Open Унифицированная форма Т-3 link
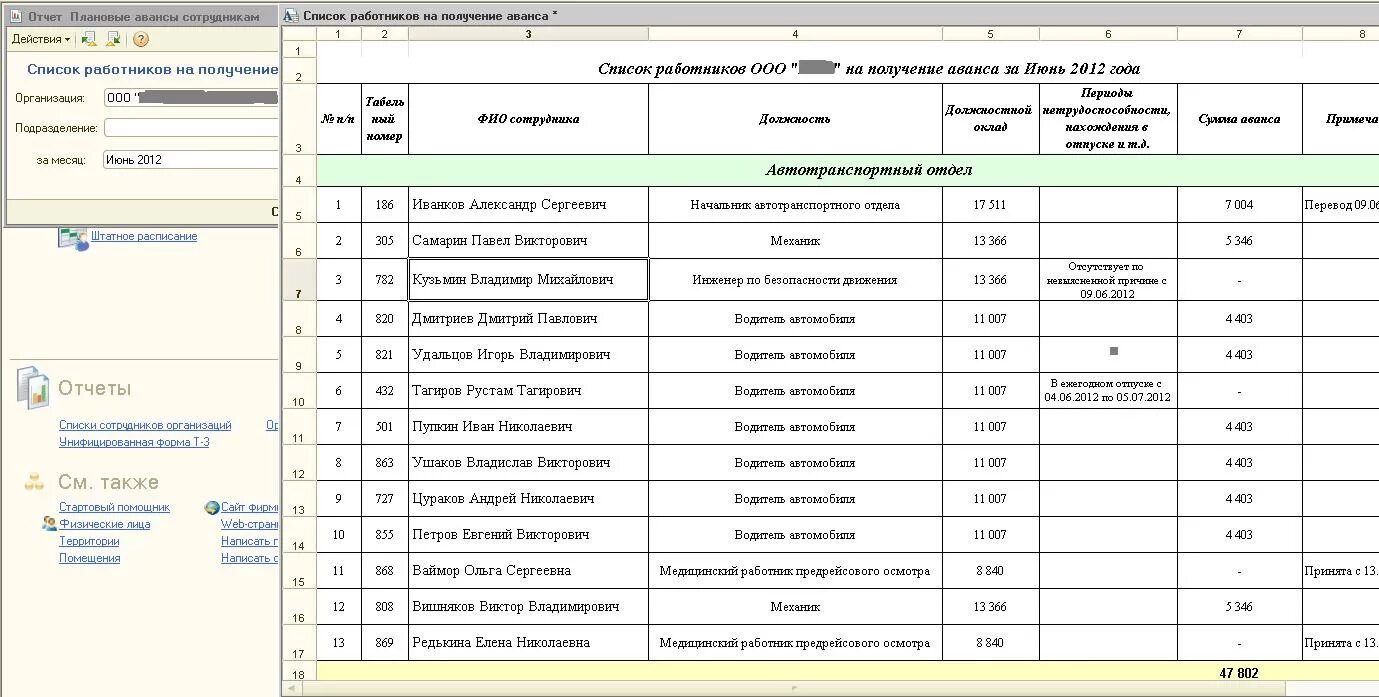The image size is (1379, 697). [x=134, y=442]
